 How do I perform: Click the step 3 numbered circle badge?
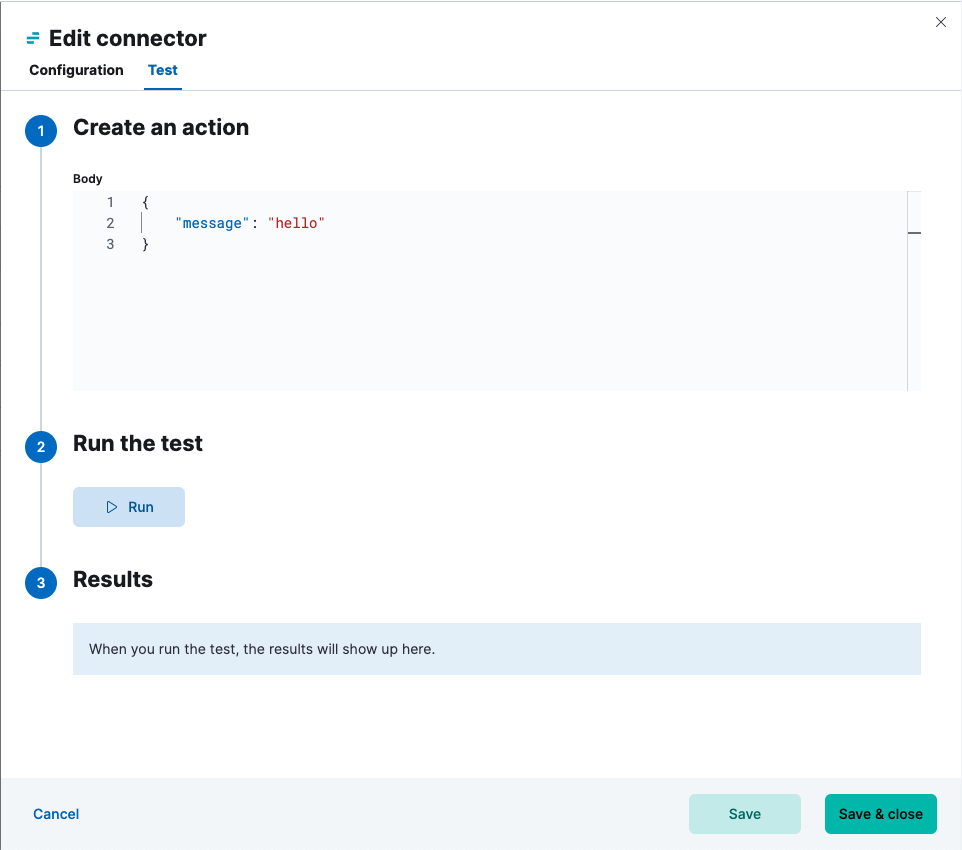pos(41,583)
